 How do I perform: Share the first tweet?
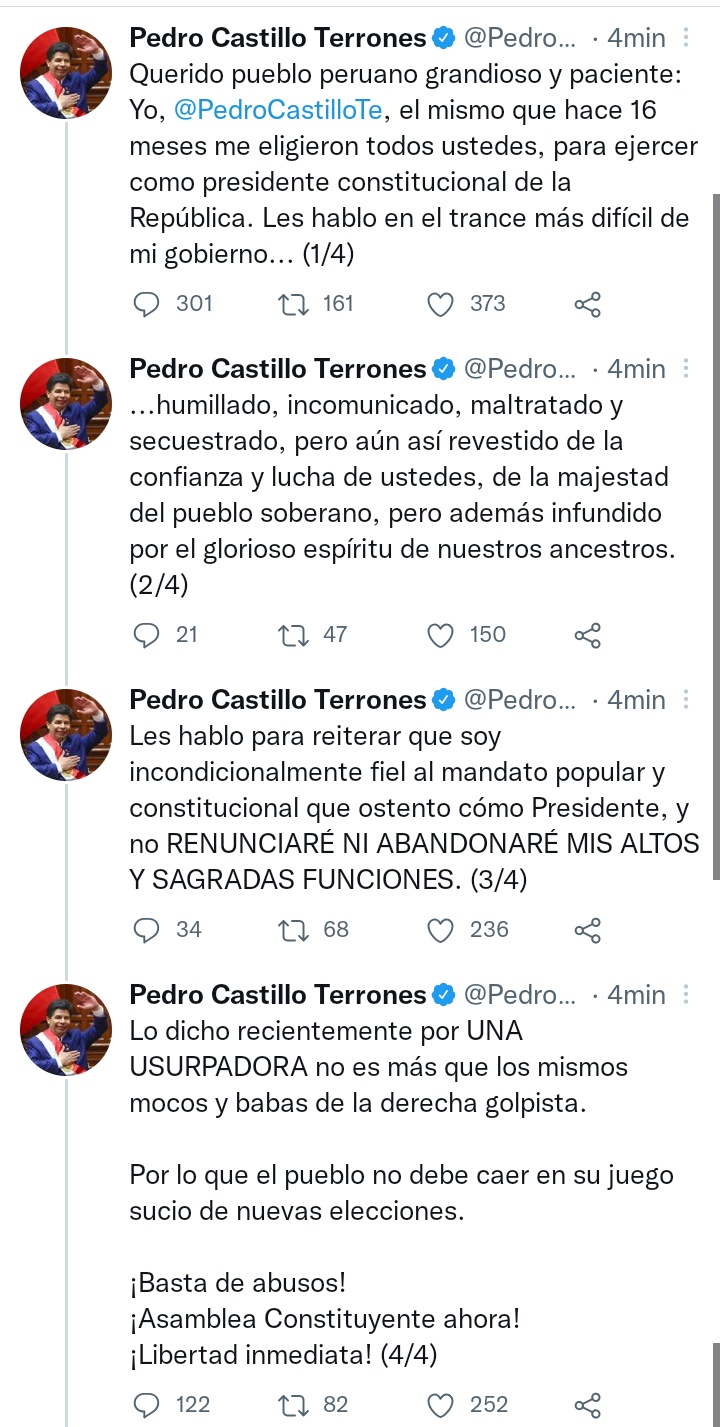click(x=588, y=304)
